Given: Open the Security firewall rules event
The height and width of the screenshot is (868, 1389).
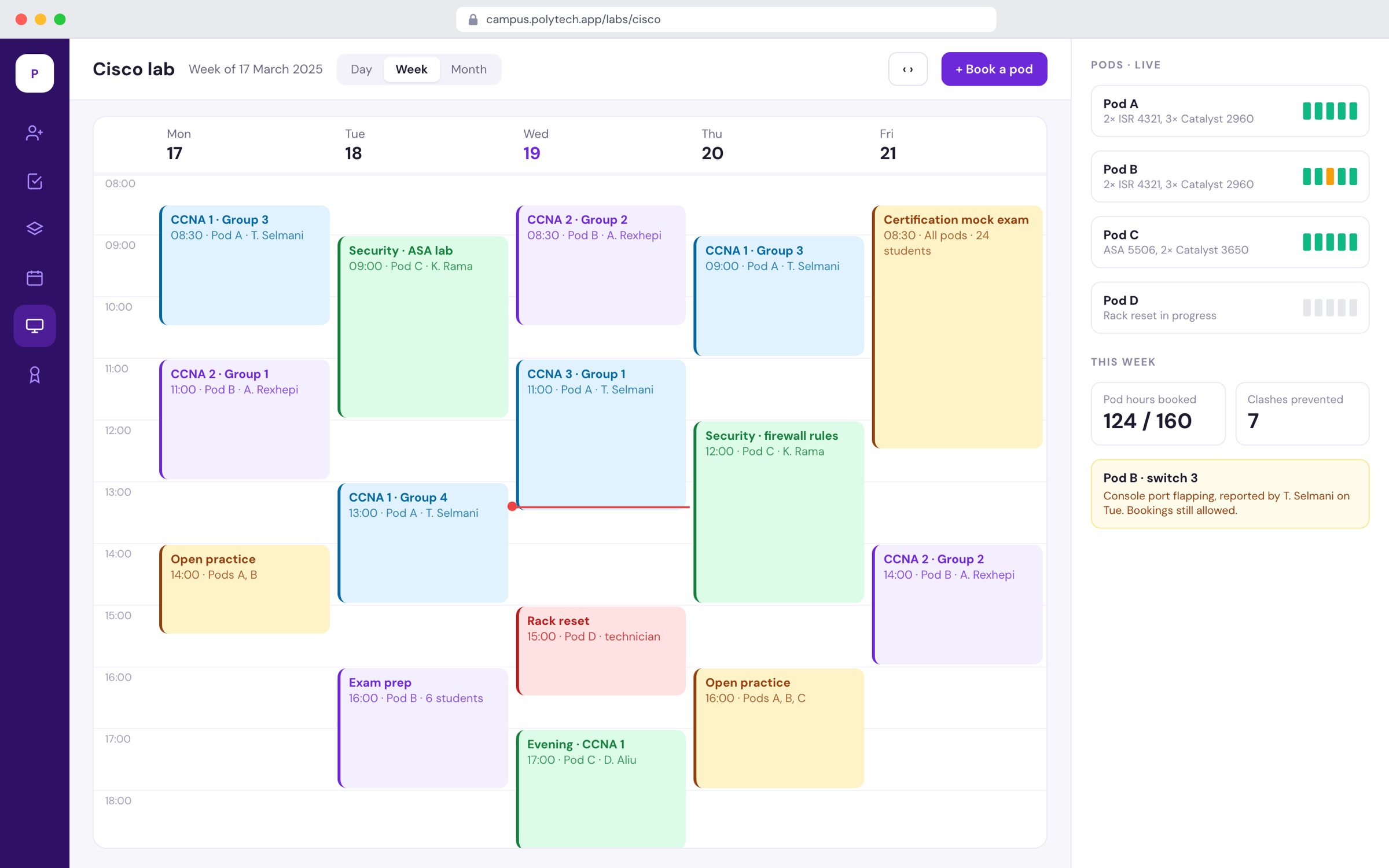Looking at the screenshot, I should click(x=779, y=512).
